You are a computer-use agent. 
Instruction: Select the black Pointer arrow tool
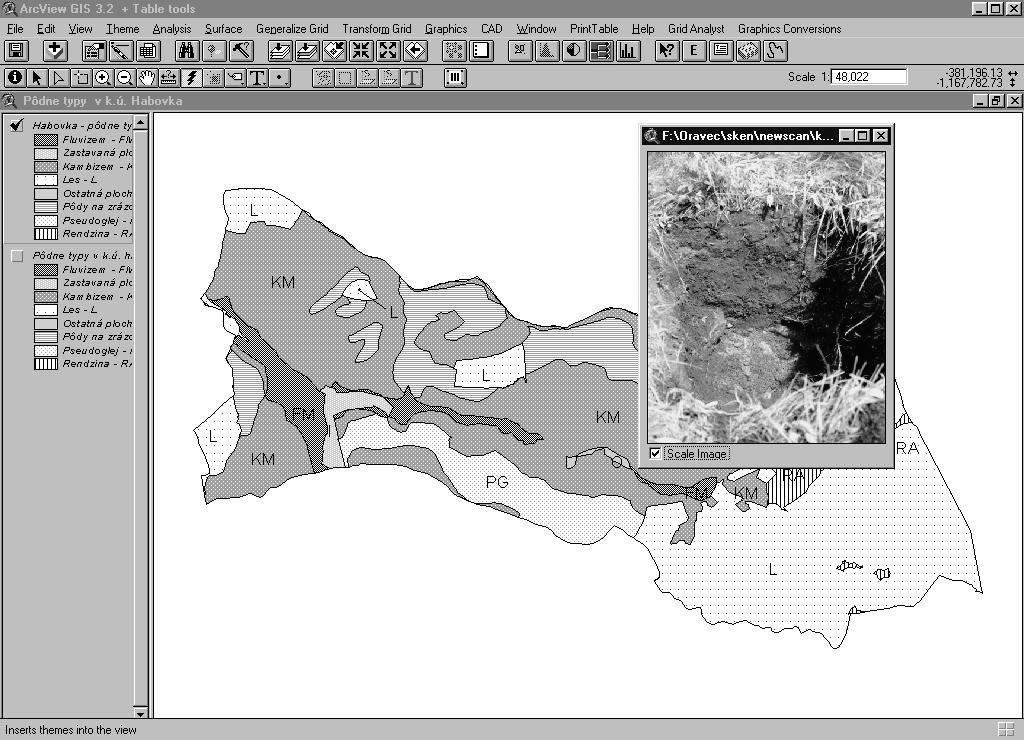(x=37, y=78)
